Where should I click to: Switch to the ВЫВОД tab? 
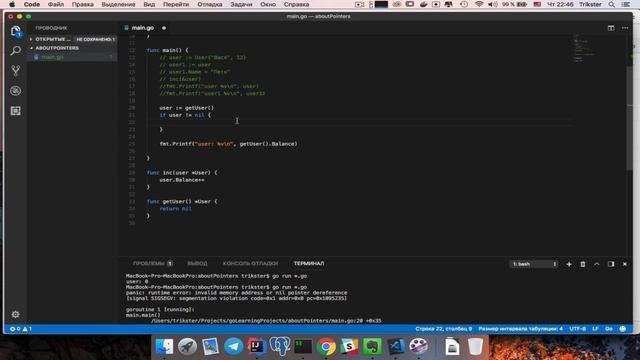click(x=197, y=264)
